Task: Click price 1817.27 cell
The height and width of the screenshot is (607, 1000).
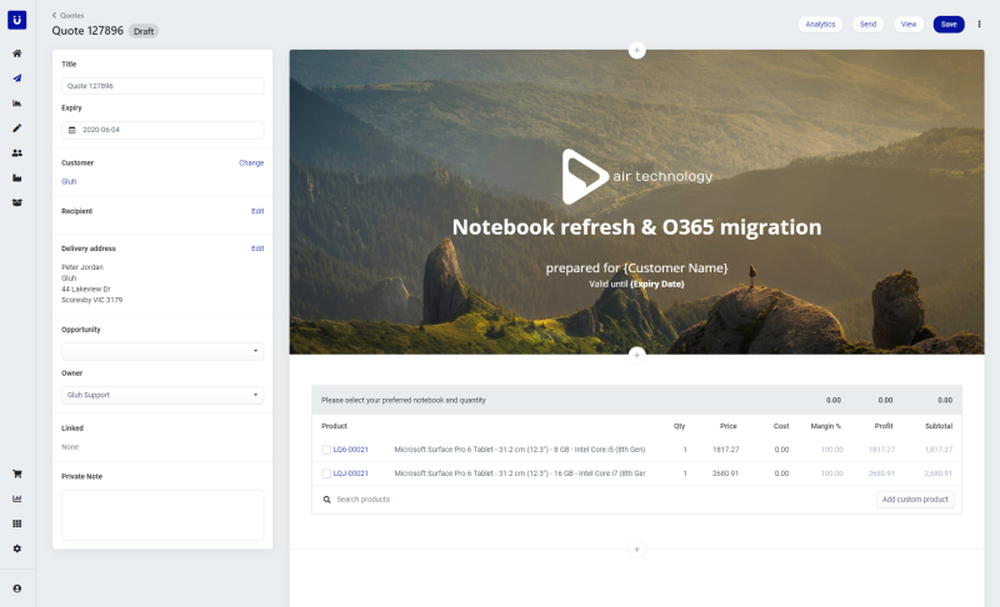Action: pos(726,450)
